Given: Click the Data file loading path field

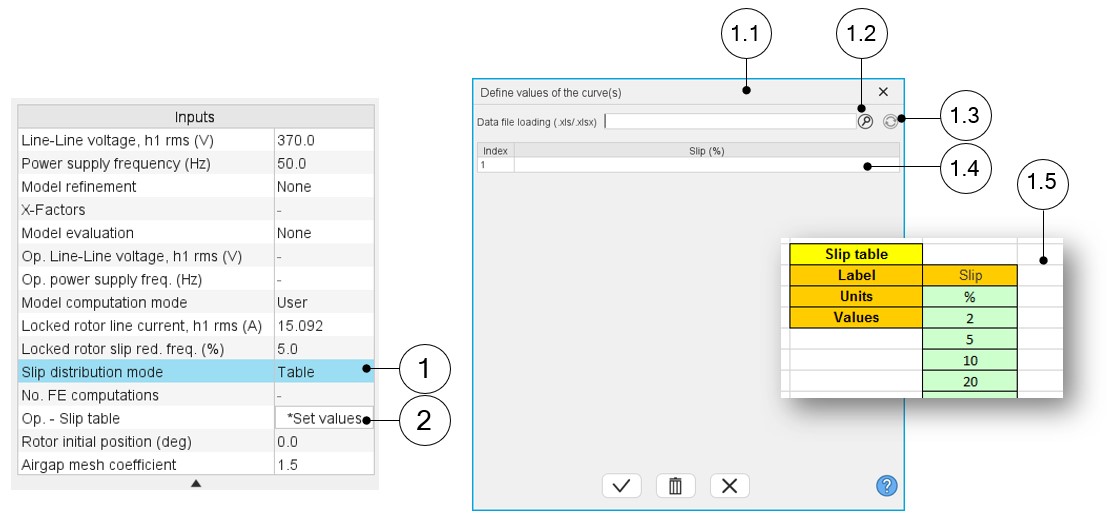Looking at the screenshot, I should click(x=729, y=122).
